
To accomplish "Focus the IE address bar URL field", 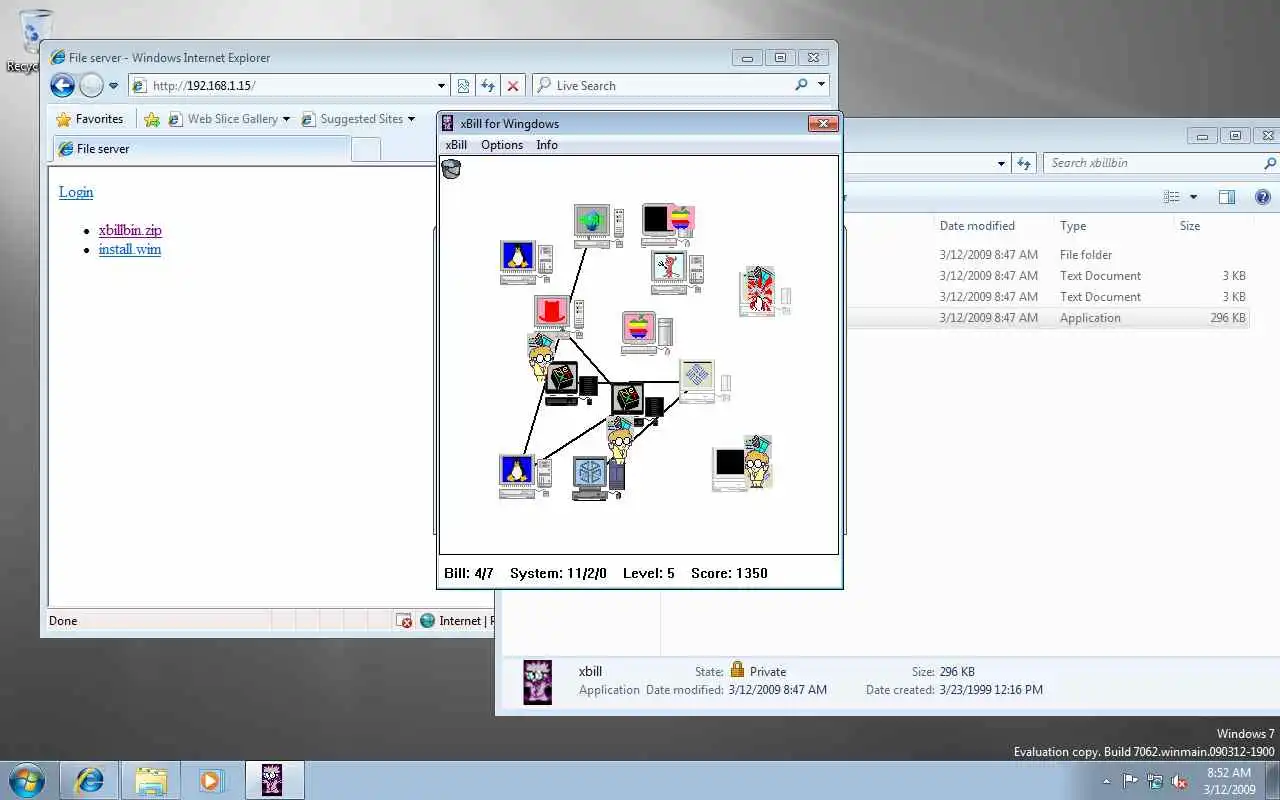I will tap(290, 86).
